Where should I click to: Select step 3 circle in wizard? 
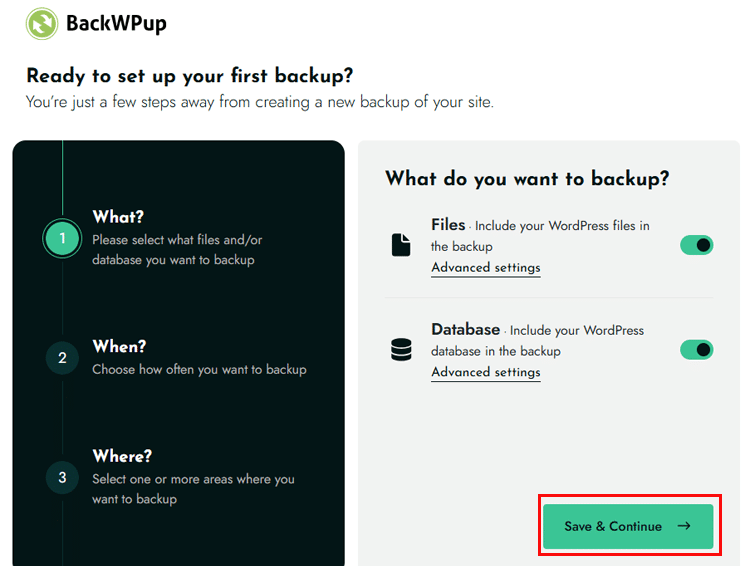click(62, 478)
